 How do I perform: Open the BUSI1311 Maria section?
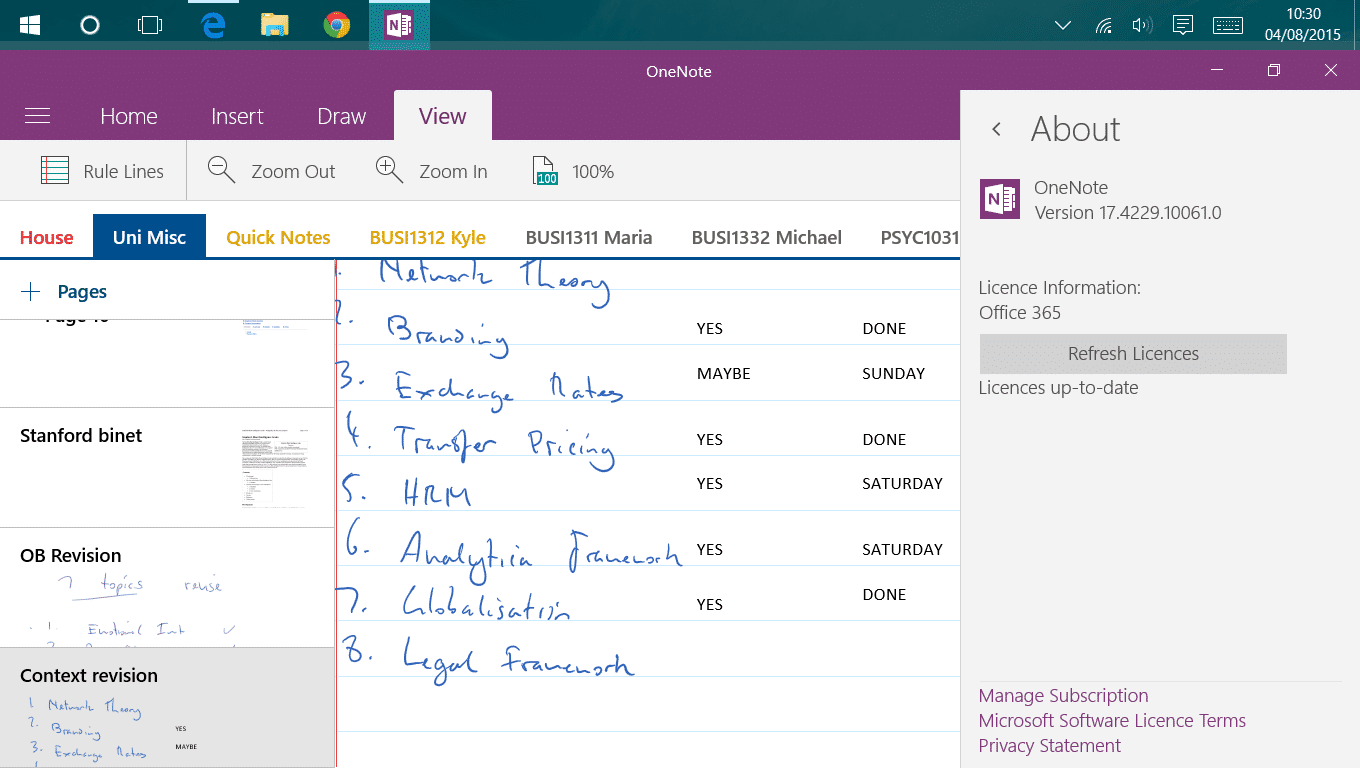[589, 237]
